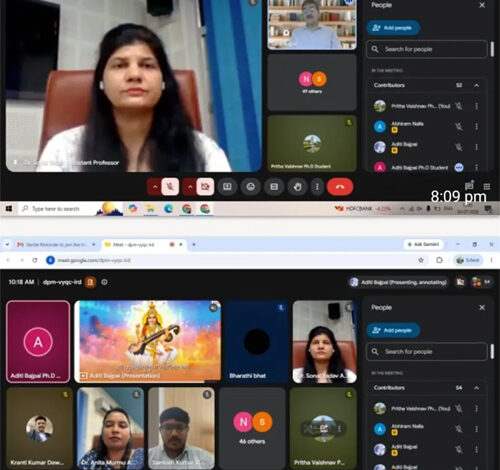Open more options for Pritha Vaishnav (You) upper row
The image size is (500, 470).
[476, 106]
